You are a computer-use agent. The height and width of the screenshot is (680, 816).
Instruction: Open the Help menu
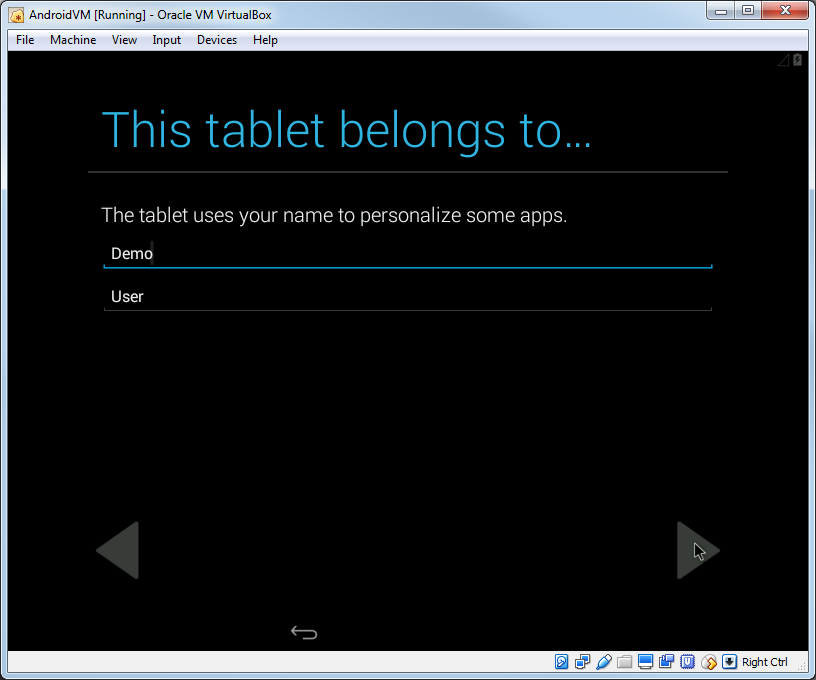pyautogui.click(x=265, y=40)
